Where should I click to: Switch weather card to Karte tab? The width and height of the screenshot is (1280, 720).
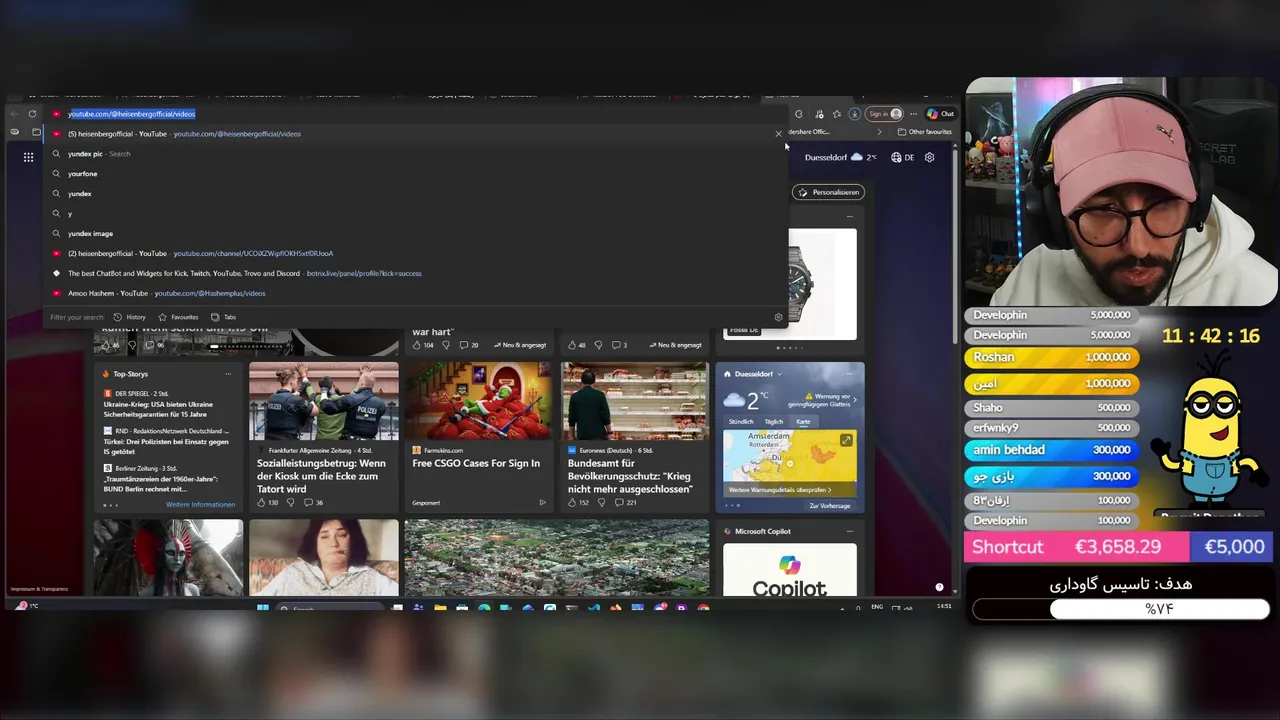pos(803,422)
